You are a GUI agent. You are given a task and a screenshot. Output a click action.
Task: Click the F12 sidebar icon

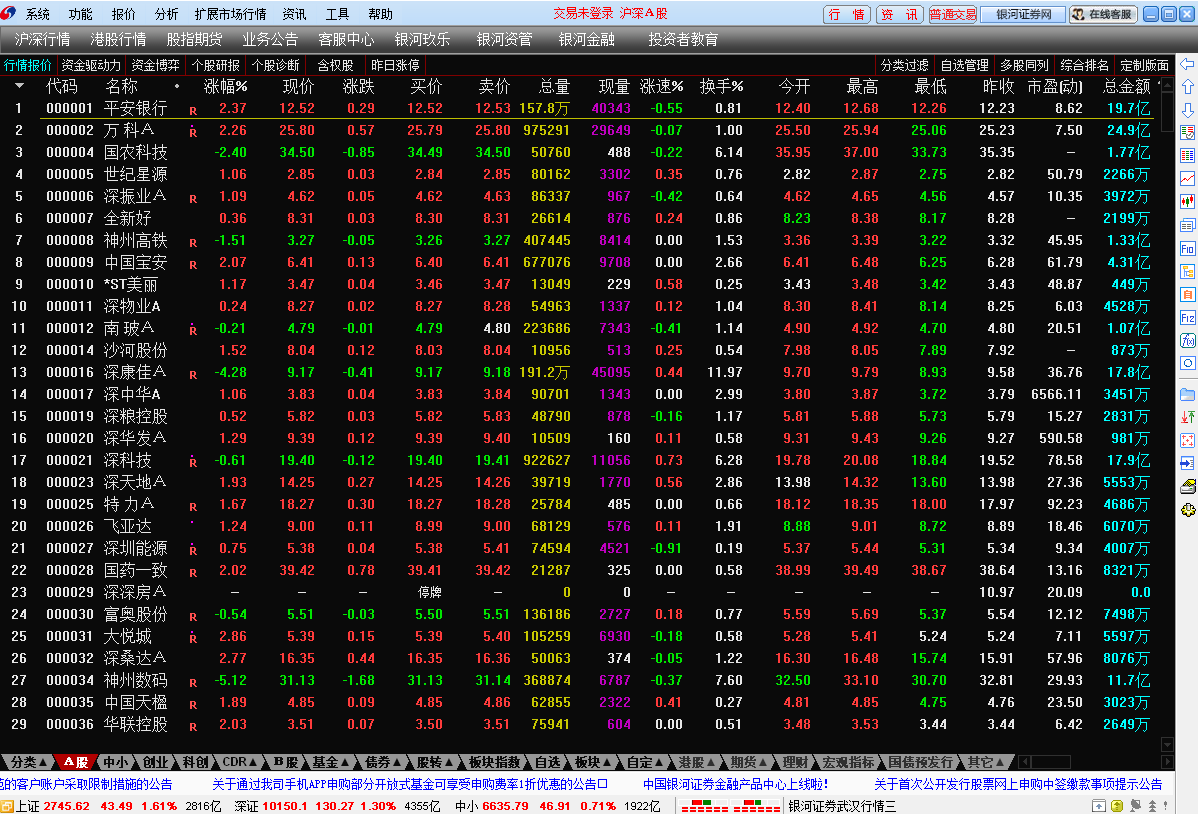coord(1187,317)
